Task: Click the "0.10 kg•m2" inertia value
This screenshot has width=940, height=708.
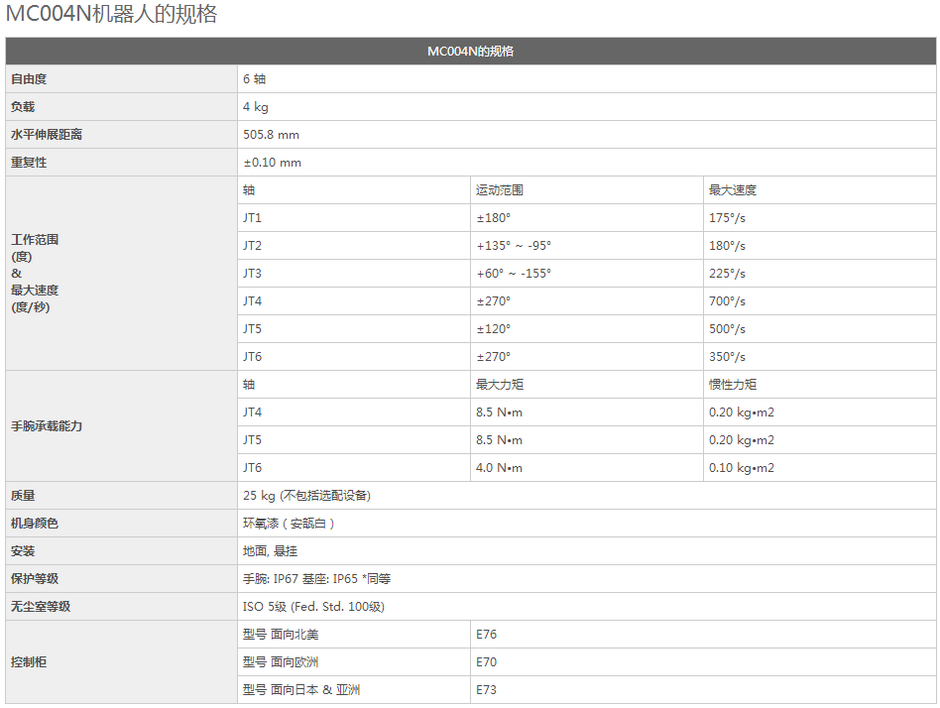Action: click(x=741, y=467)
